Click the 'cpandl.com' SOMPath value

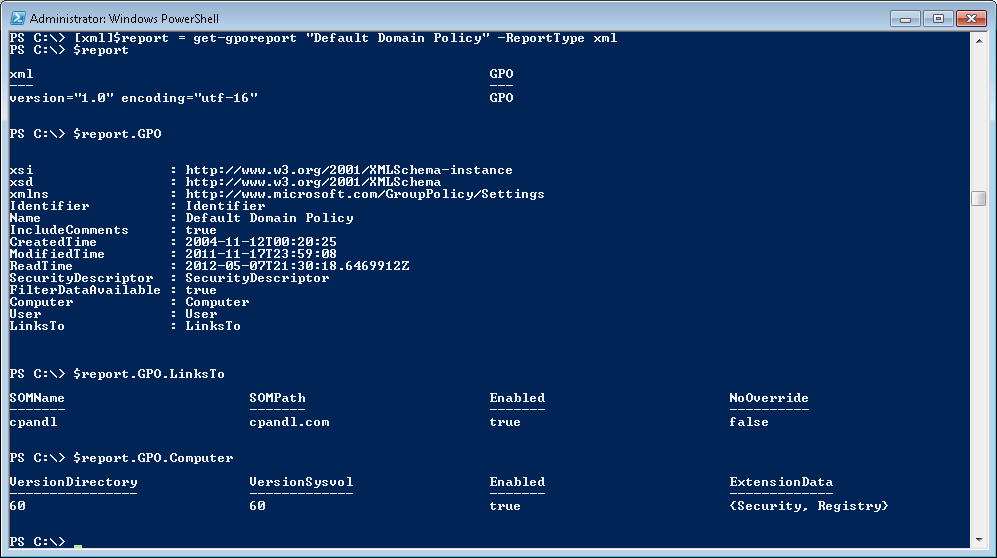tap(289, 422)
